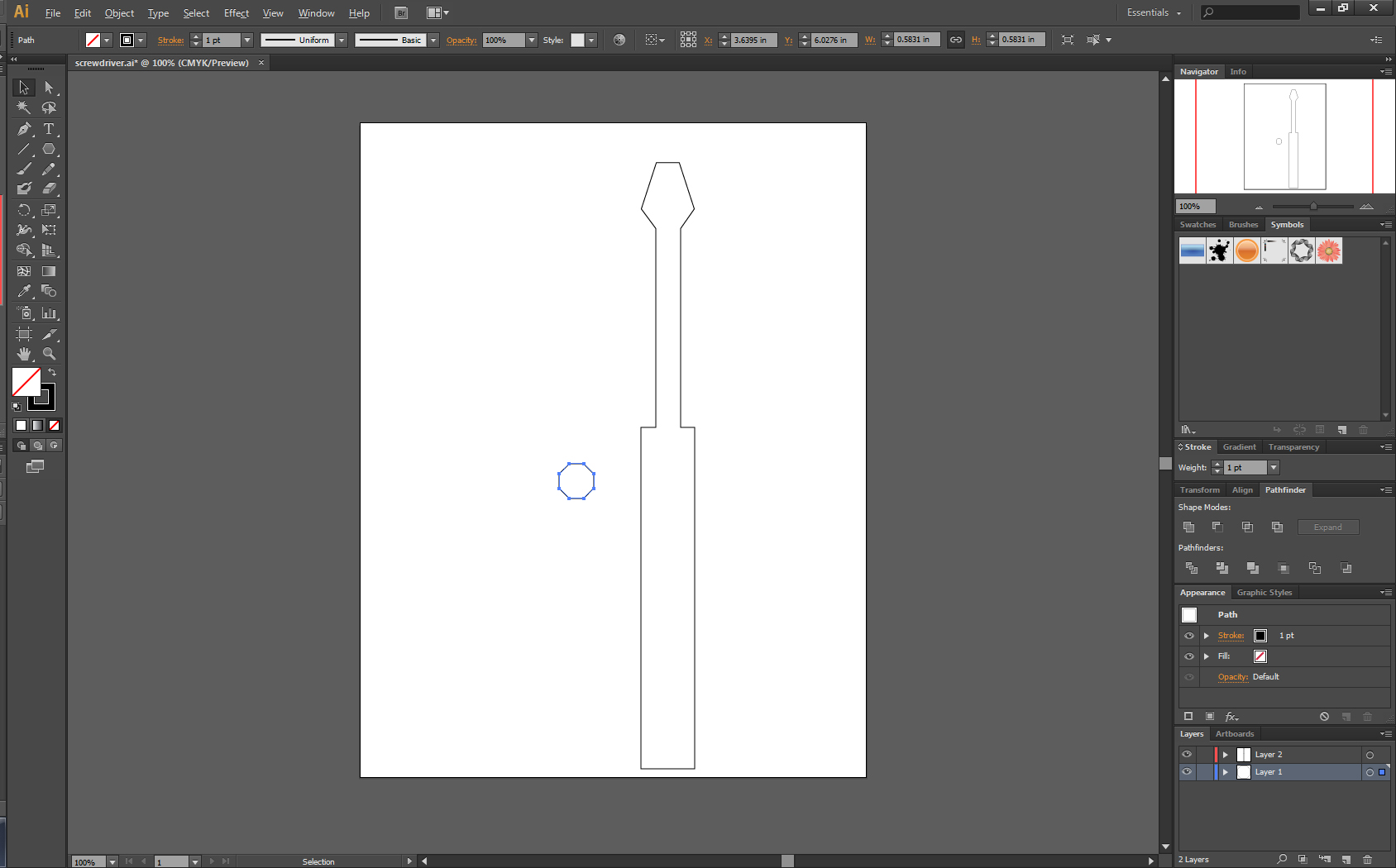Select the Eyedropper tool
The height and width of the screenshot is (868, 1396).
tap(24, 291)
